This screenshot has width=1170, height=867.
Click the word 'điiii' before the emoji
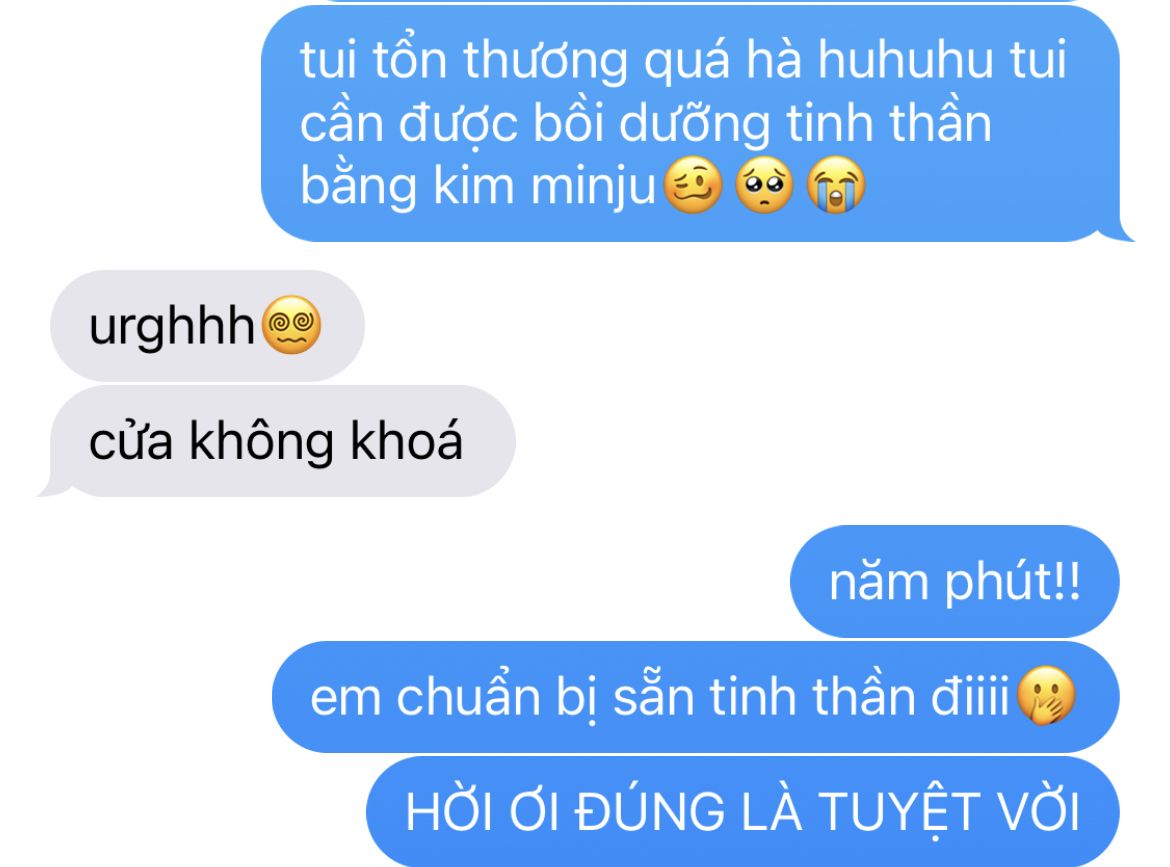pos(970,695)
